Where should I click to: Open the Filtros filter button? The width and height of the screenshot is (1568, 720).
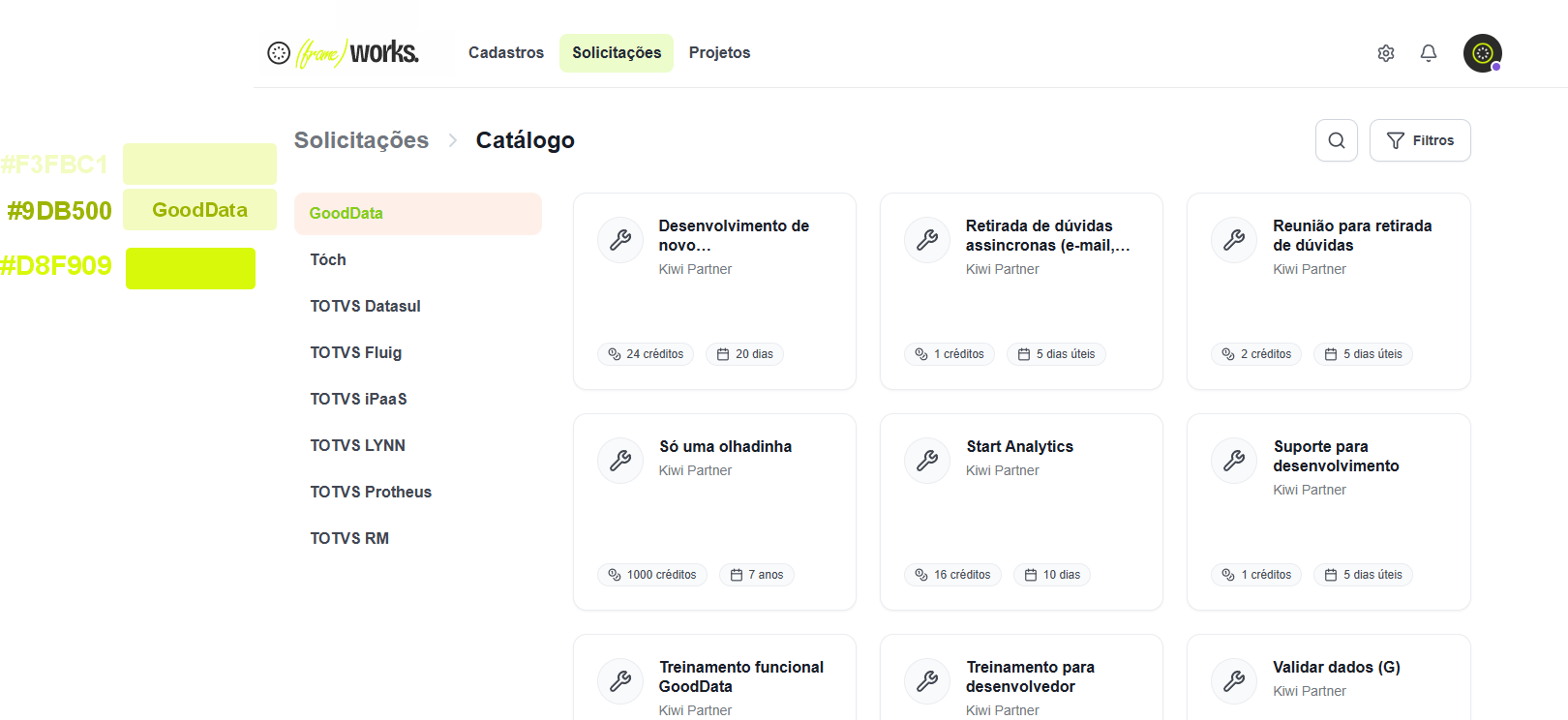click(x=1420, y=140)
